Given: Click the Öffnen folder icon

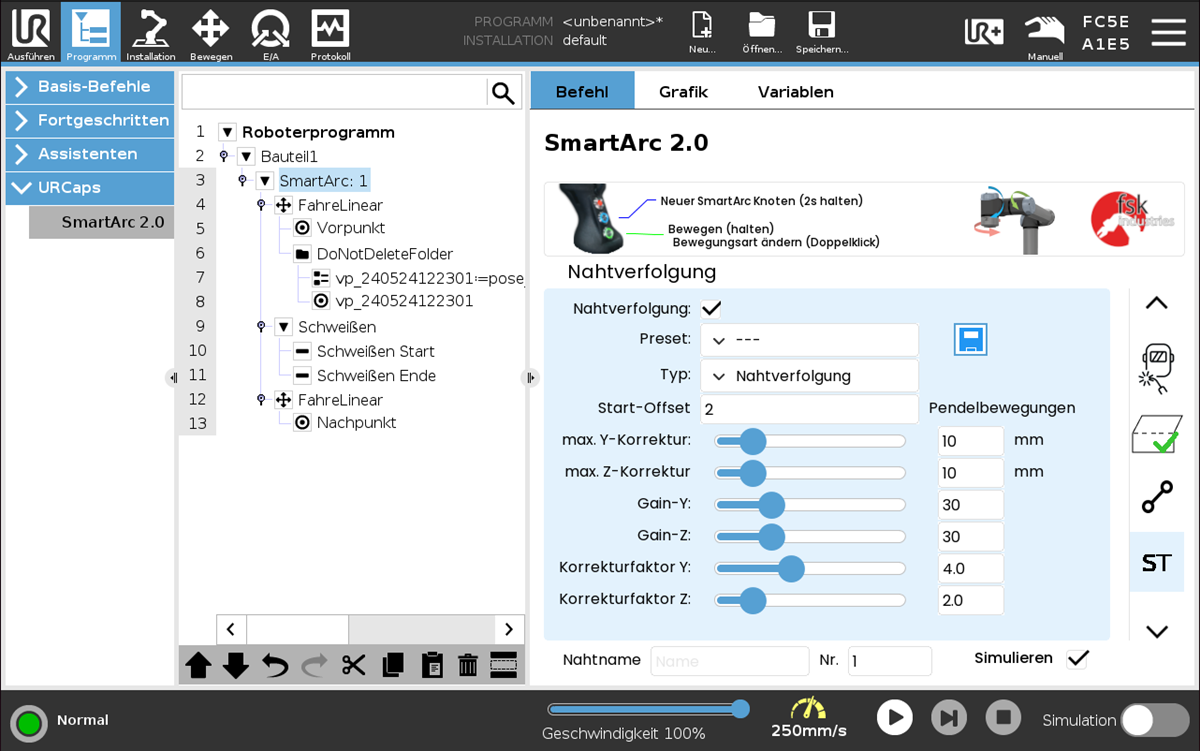Looking at the screenshot, I should 762,33.
